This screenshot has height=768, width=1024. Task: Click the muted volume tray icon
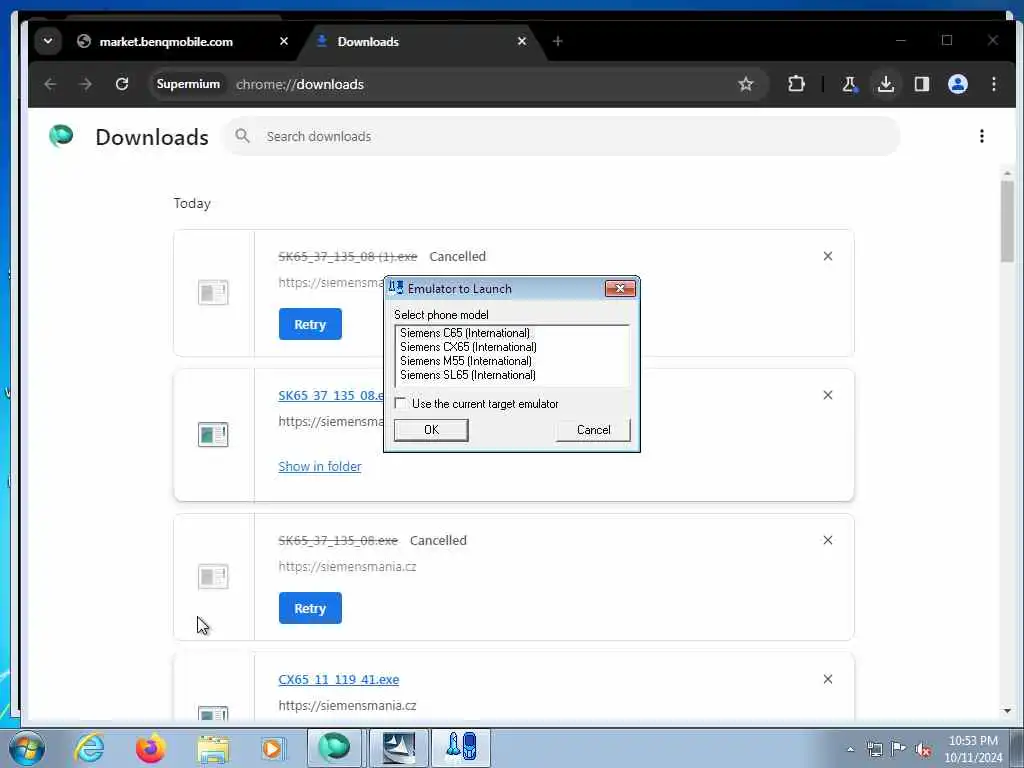coord(923,749)
